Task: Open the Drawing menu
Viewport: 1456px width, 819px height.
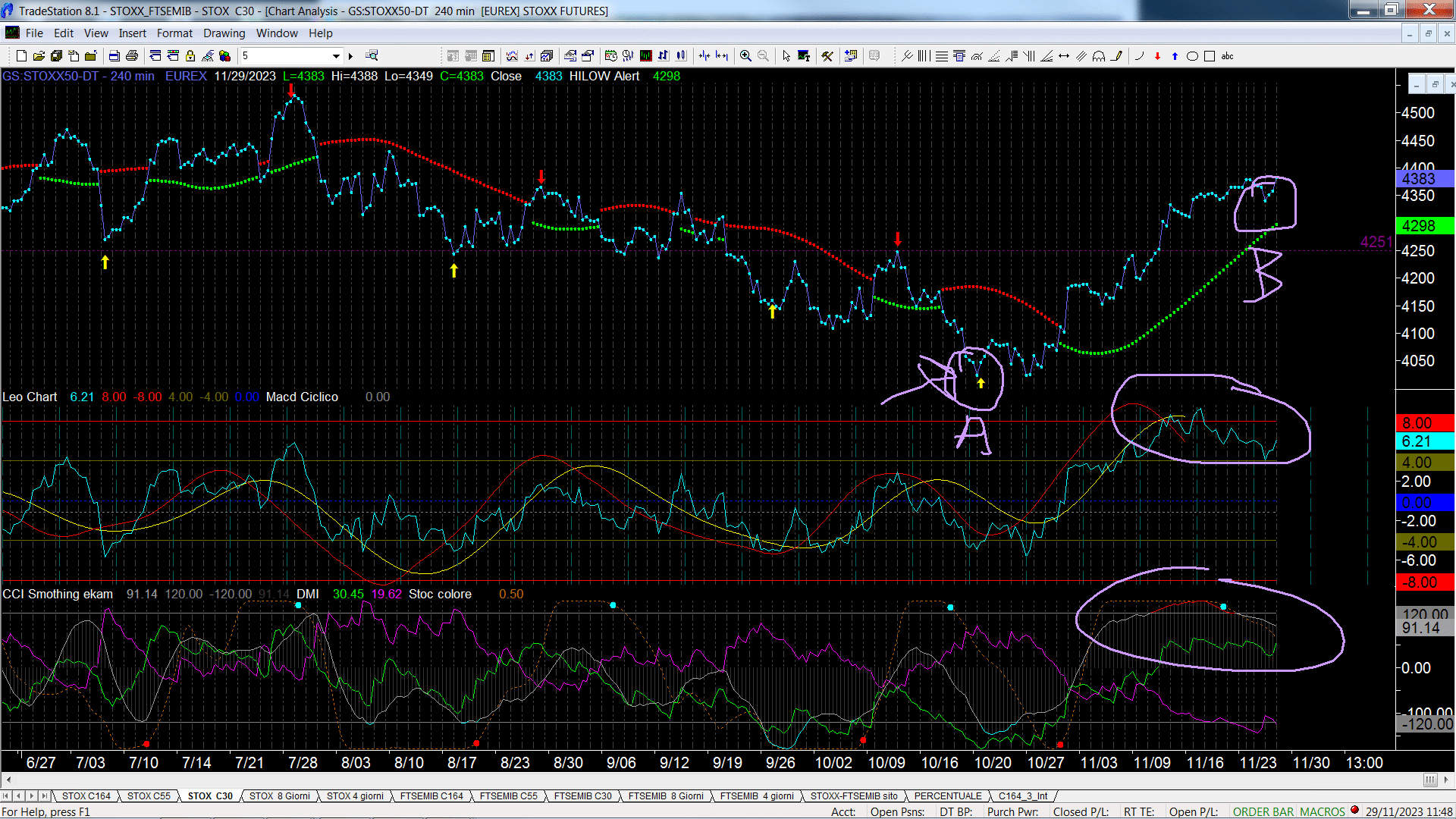Action: (x=224, y=33)
